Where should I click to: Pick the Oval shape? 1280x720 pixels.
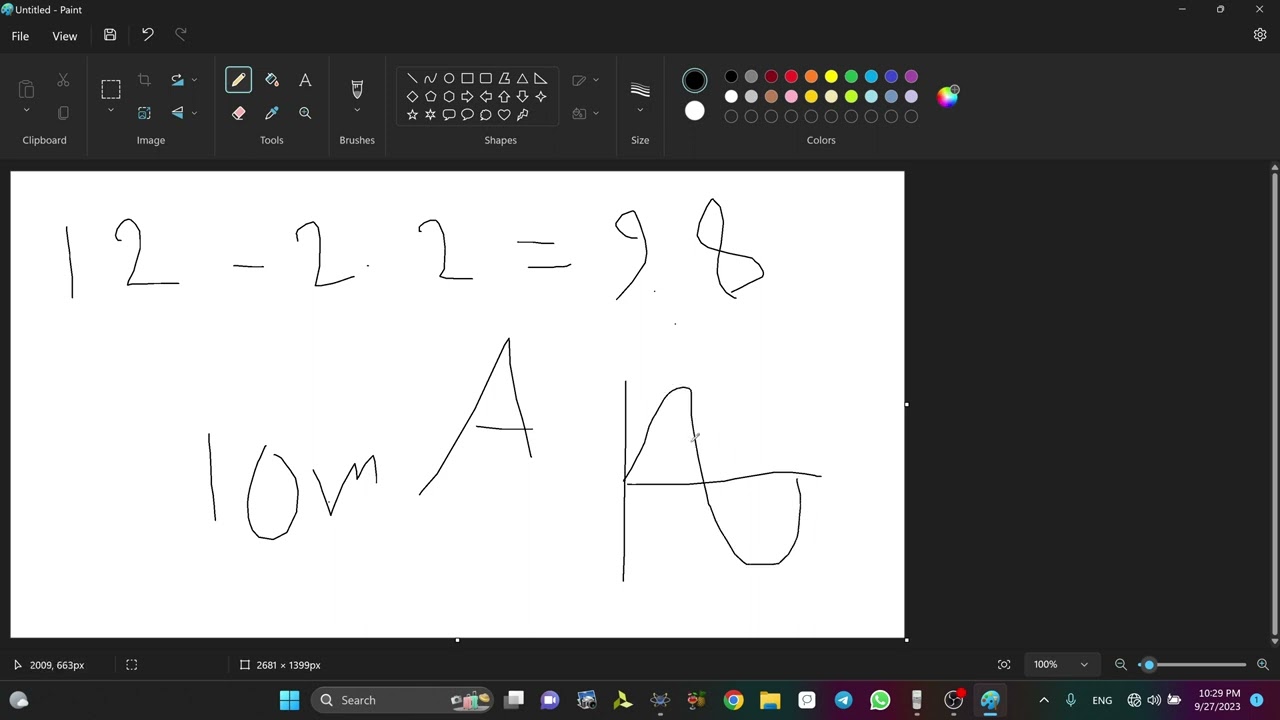[449, 78]
